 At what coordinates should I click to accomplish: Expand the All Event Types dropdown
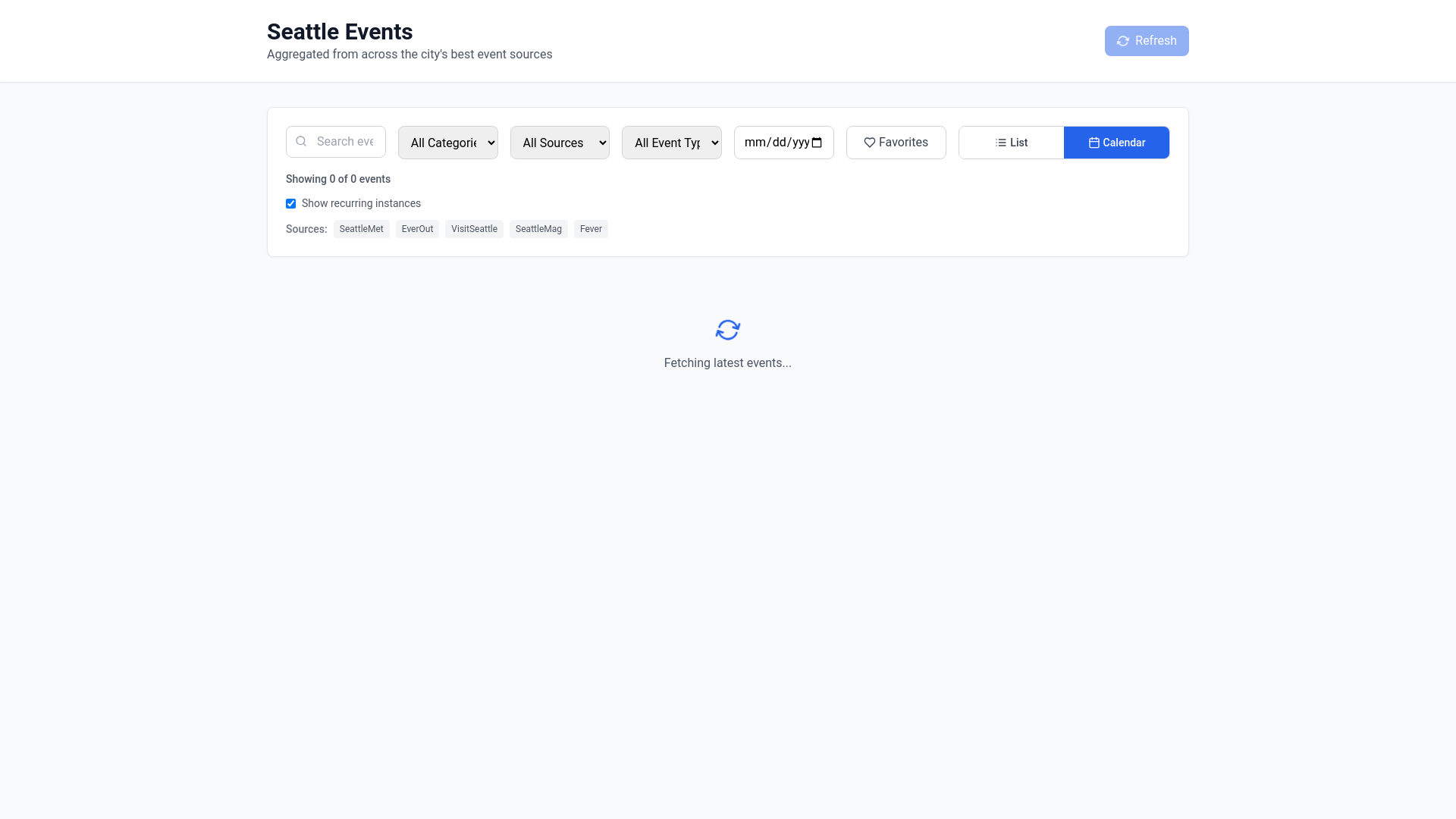coord(671,143)
